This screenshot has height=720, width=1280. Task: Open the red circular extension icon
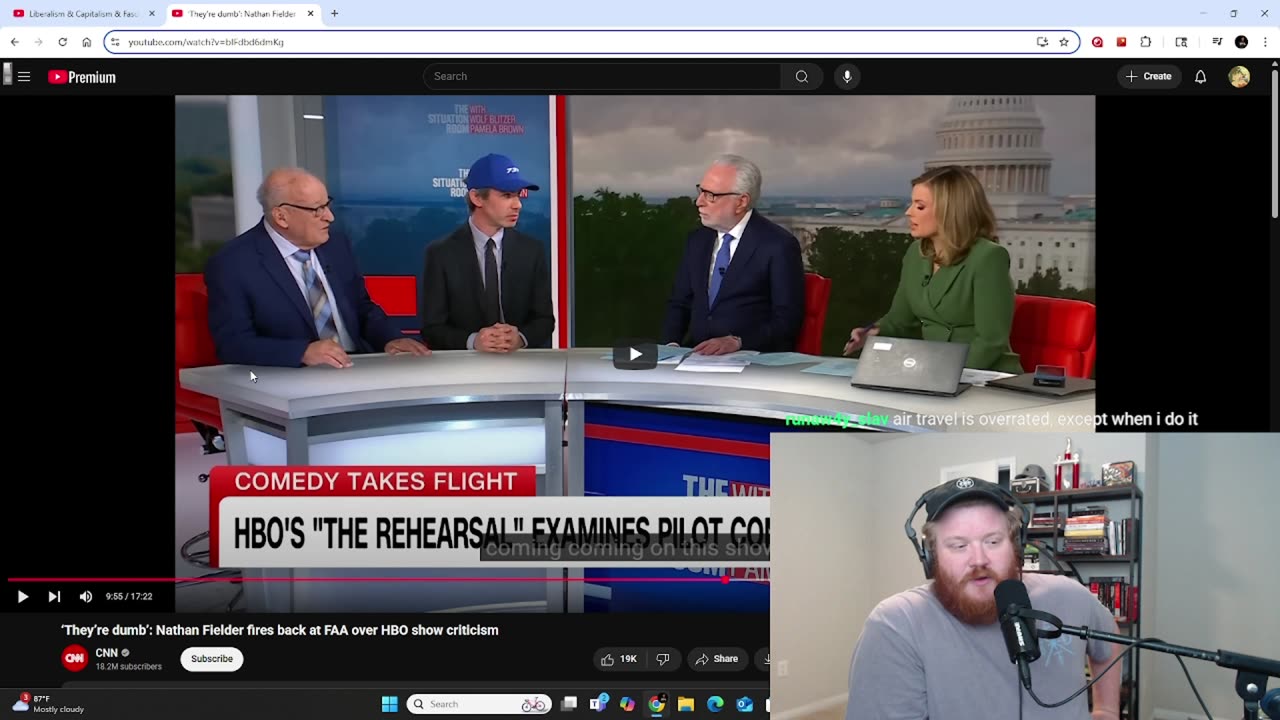click(x=1097, y=42)
